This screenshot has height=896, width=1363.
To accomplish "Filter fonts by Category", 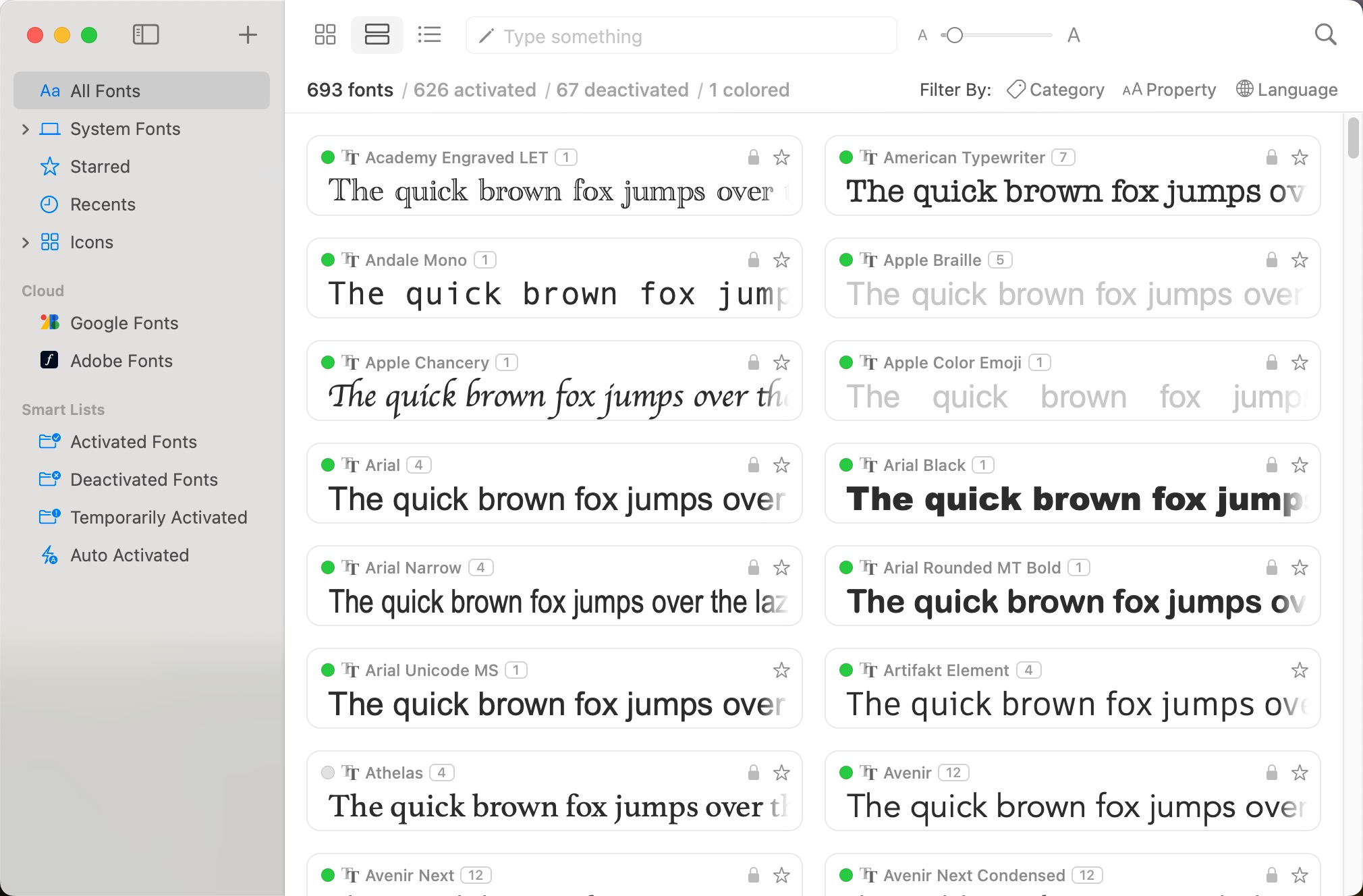I will tap(1055, 89).
